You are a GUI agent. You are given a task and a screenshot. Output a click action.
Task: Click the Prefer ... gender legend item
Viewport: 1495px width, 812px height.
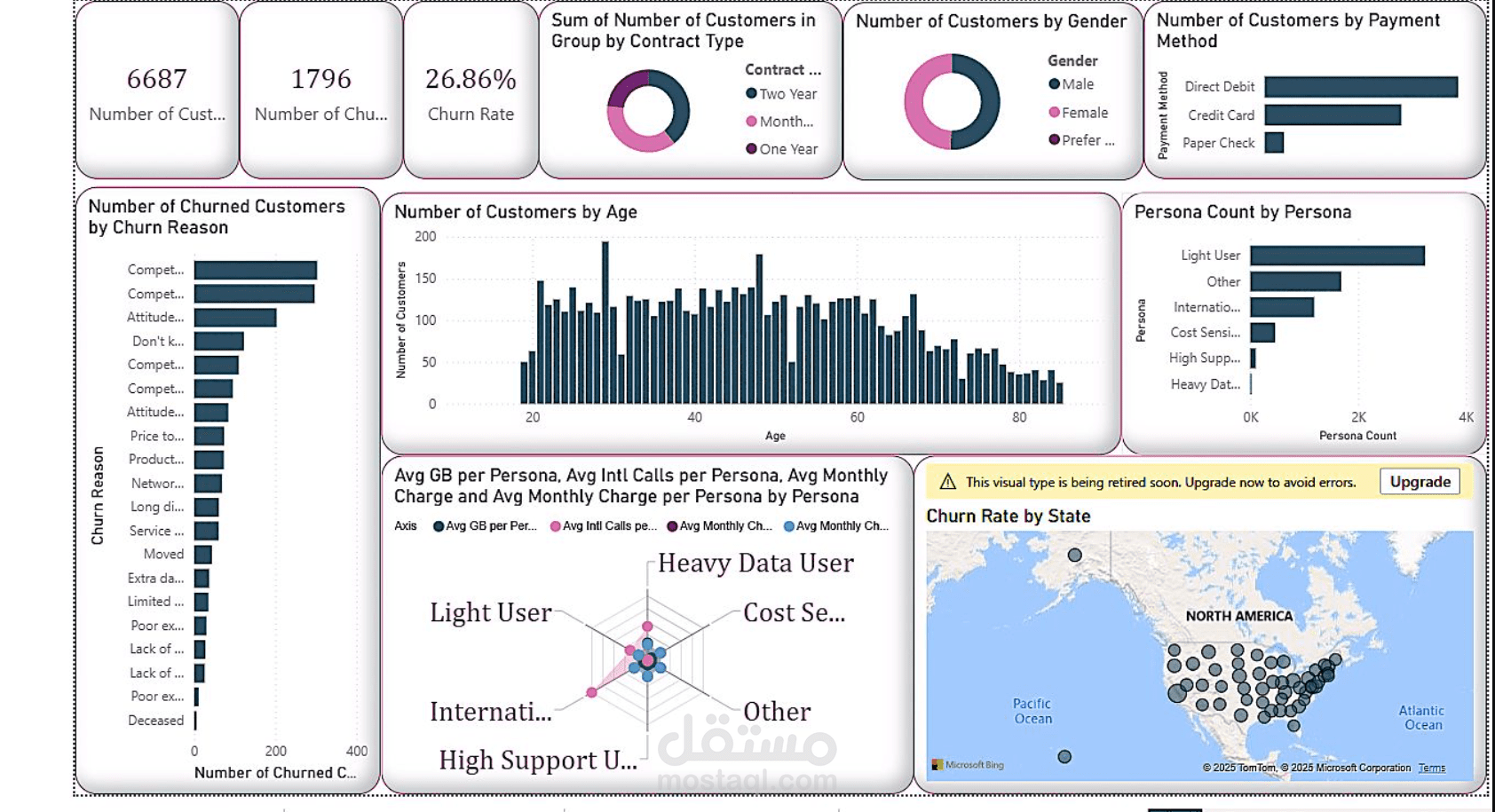pyautogui.click(x=1081, y=140)
